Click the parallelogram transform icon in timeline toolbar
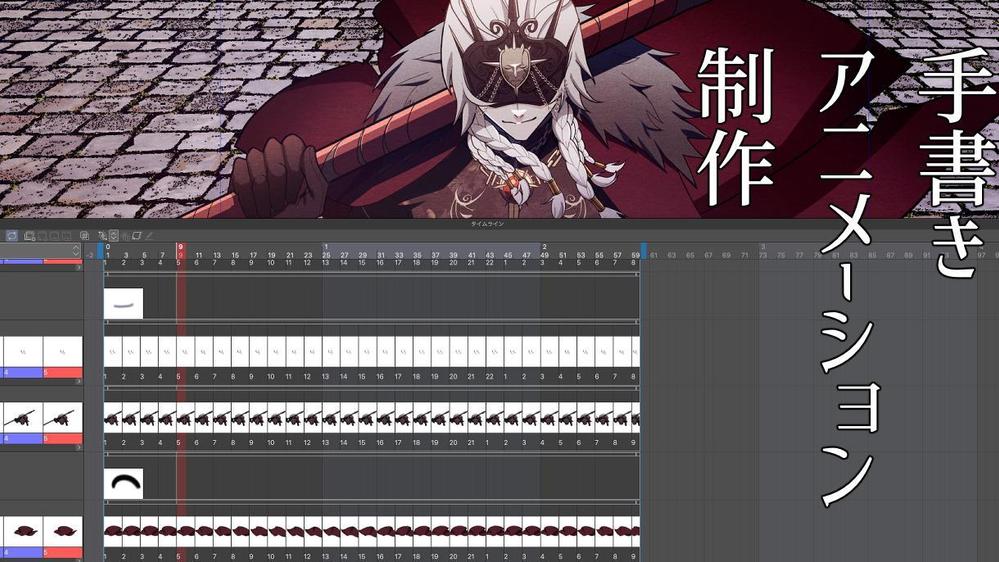 [x=136, y=236]
